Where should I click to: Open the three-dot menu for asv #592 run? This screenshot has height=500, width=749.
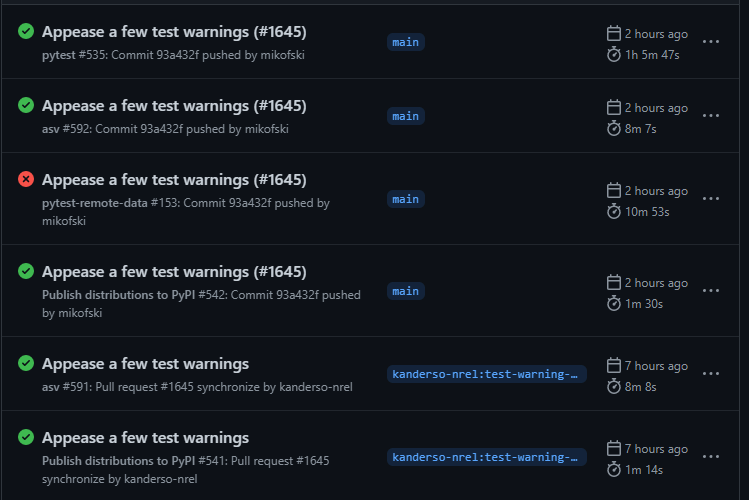[x=711, y=116]
